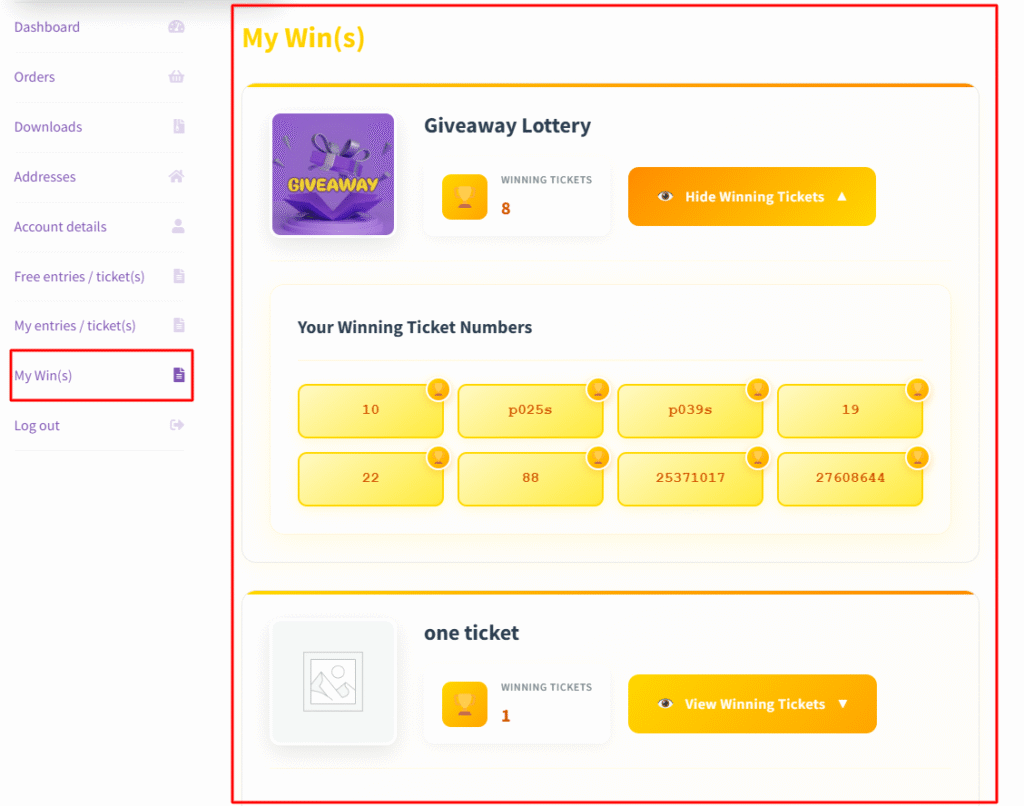Toggle eye icon on View Winning Tickets
The image size is (1024, 806).
click(x=665, y=704)
